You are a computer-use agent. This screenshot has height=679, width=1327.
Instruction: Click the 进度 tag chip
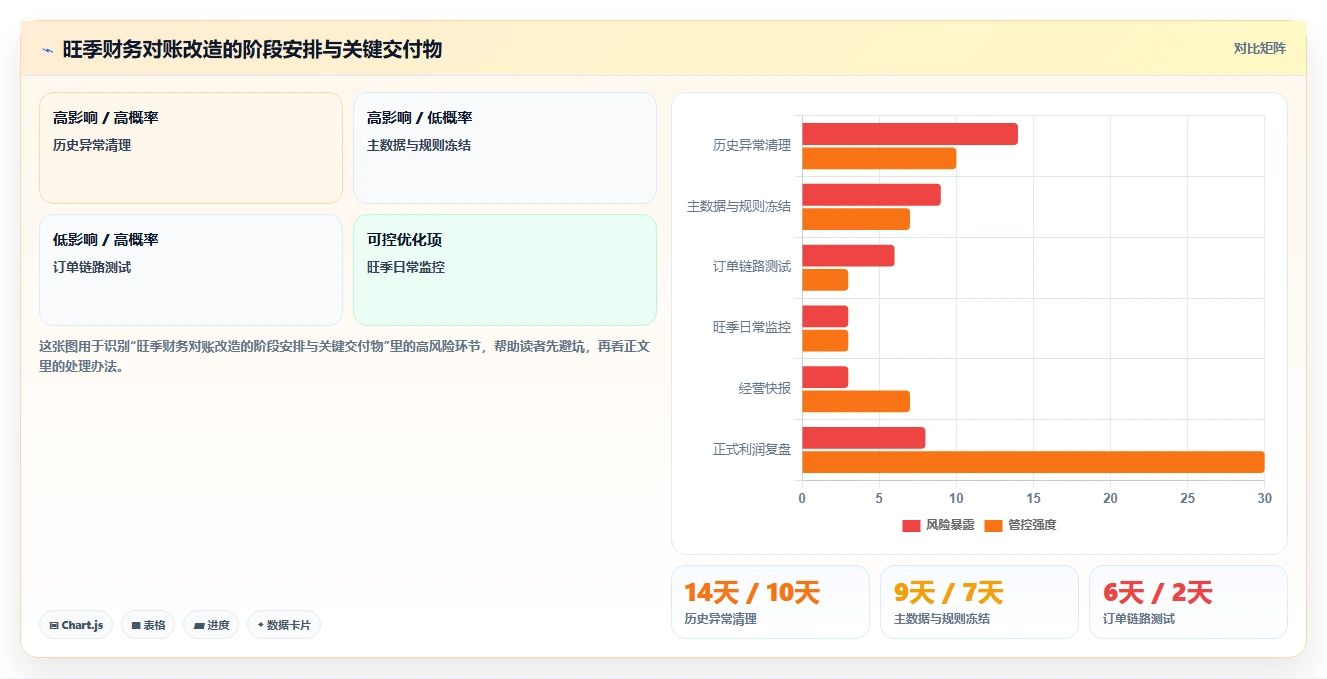211,625
